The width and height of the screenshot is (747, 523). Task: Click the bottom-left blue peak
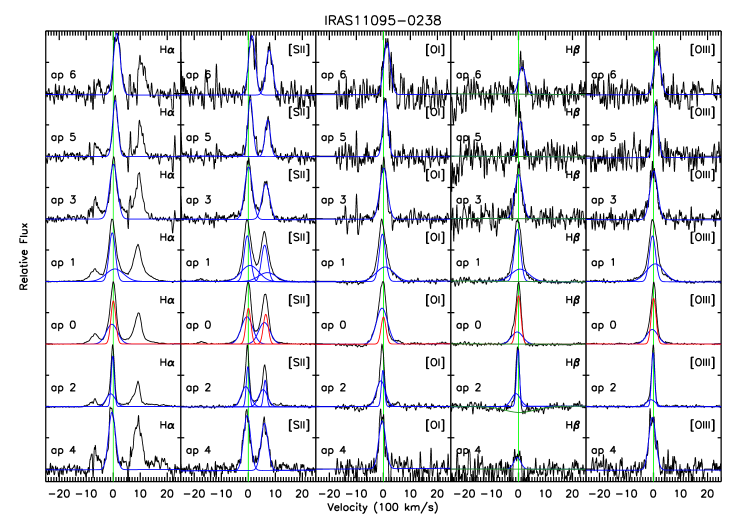pos(112,420)
